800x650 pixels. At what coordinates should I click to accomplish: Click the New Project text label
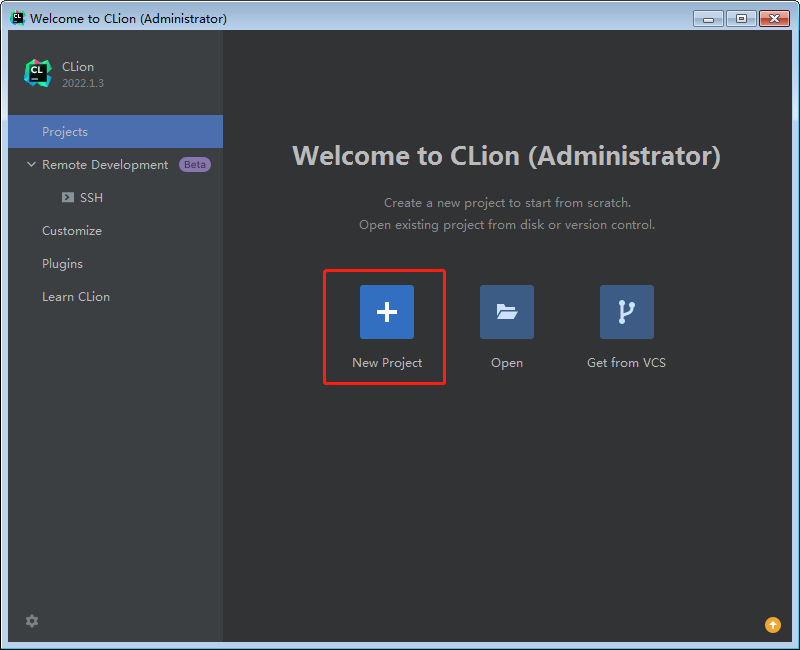[x=387, y=363]
